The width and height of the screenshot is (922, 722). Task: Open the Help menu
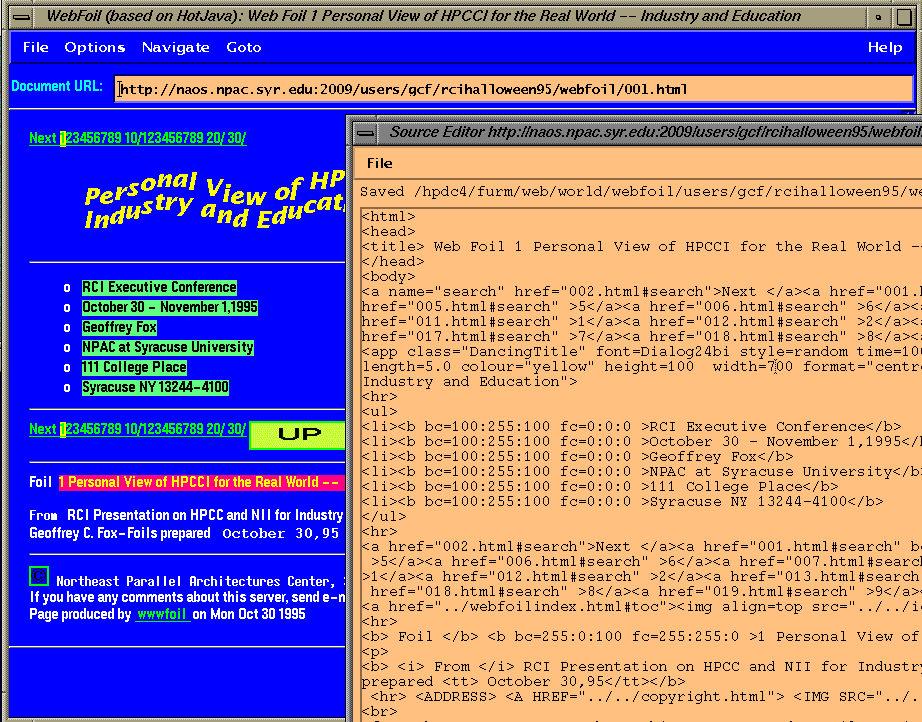pyautogui.click(x=884, y=47)
